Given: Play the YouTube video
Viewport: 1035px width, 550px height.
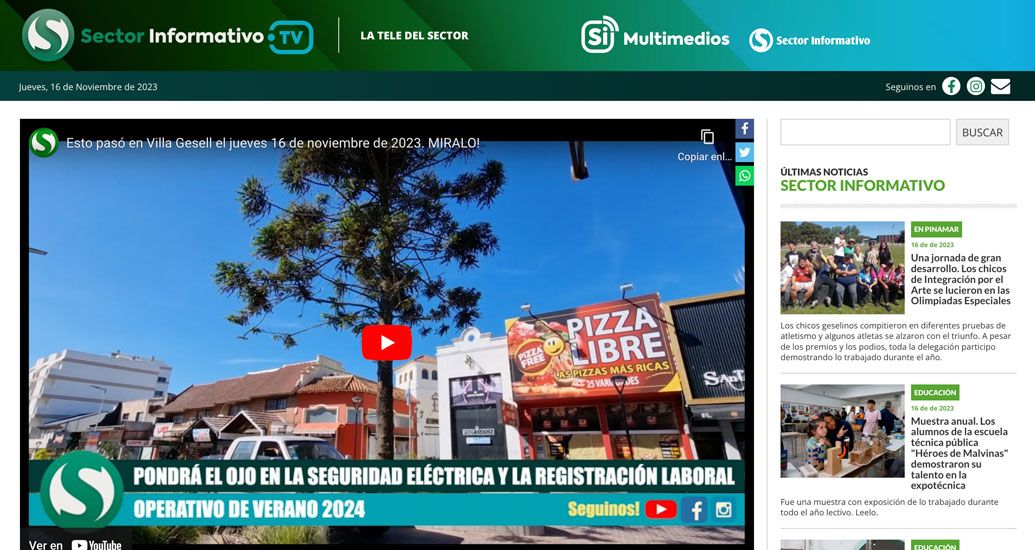Looking at the screenshot, I should pyautogui.click(x=387, y=343).
